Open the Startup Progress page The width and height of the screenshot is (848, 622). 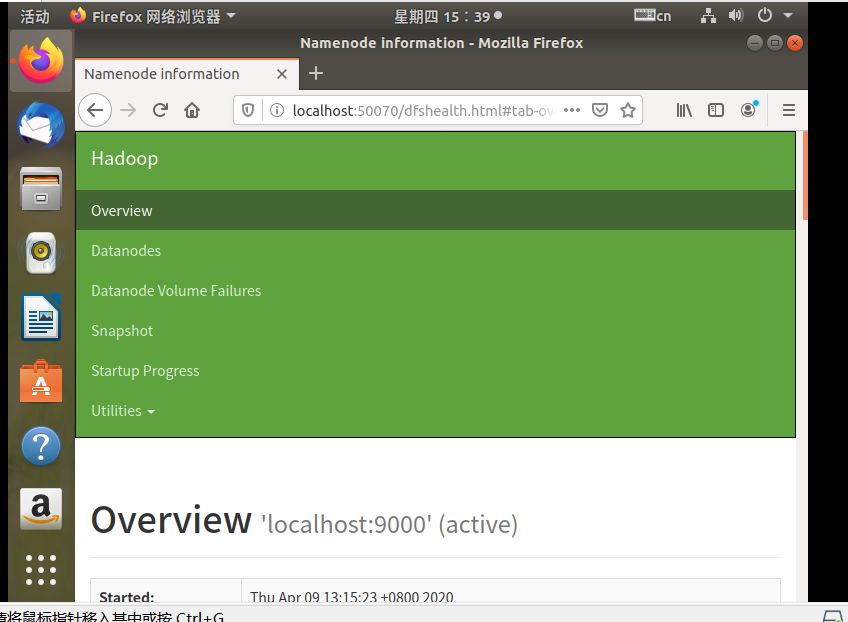tap(145, 370)
